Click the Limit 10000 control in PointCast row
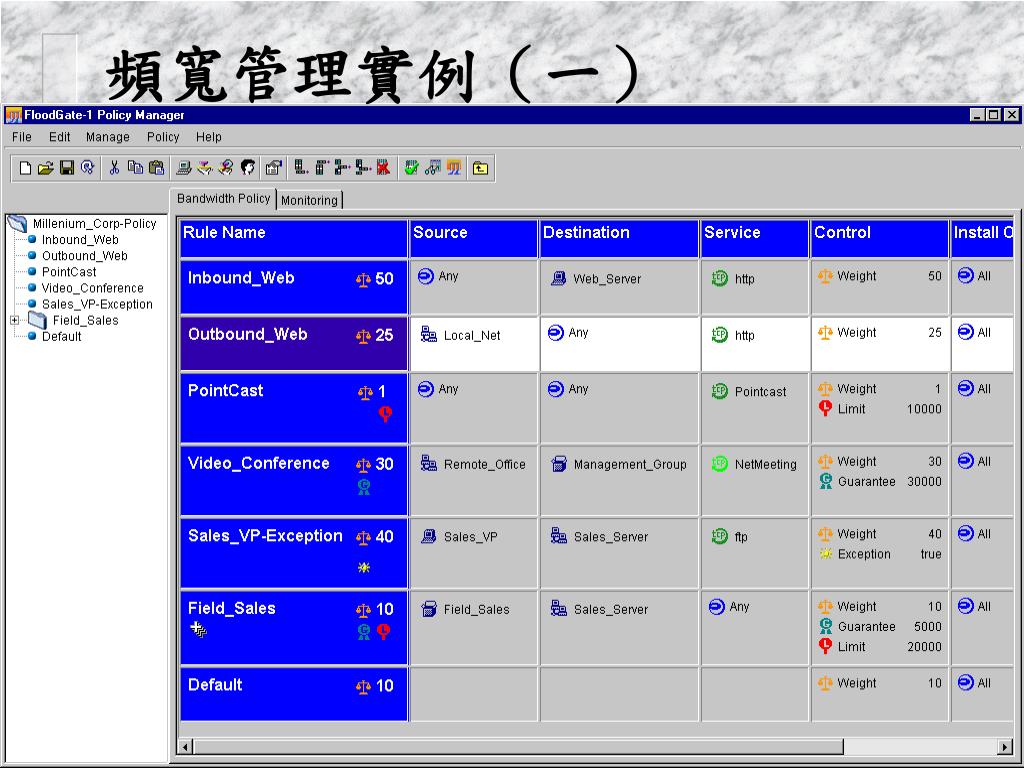This screenshot has height=768, width=1024. point(880,409)
